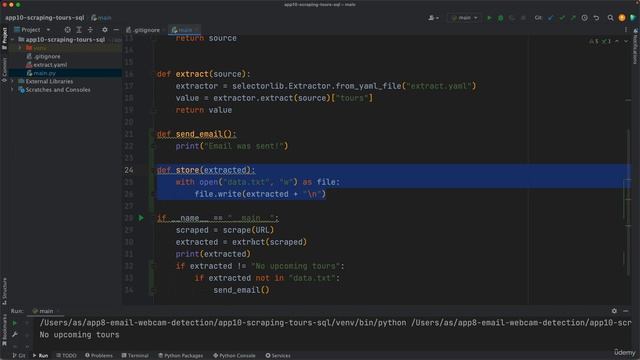Select the main editor tab
Viewport: 640px width, 360px height.
coord(184,30)
